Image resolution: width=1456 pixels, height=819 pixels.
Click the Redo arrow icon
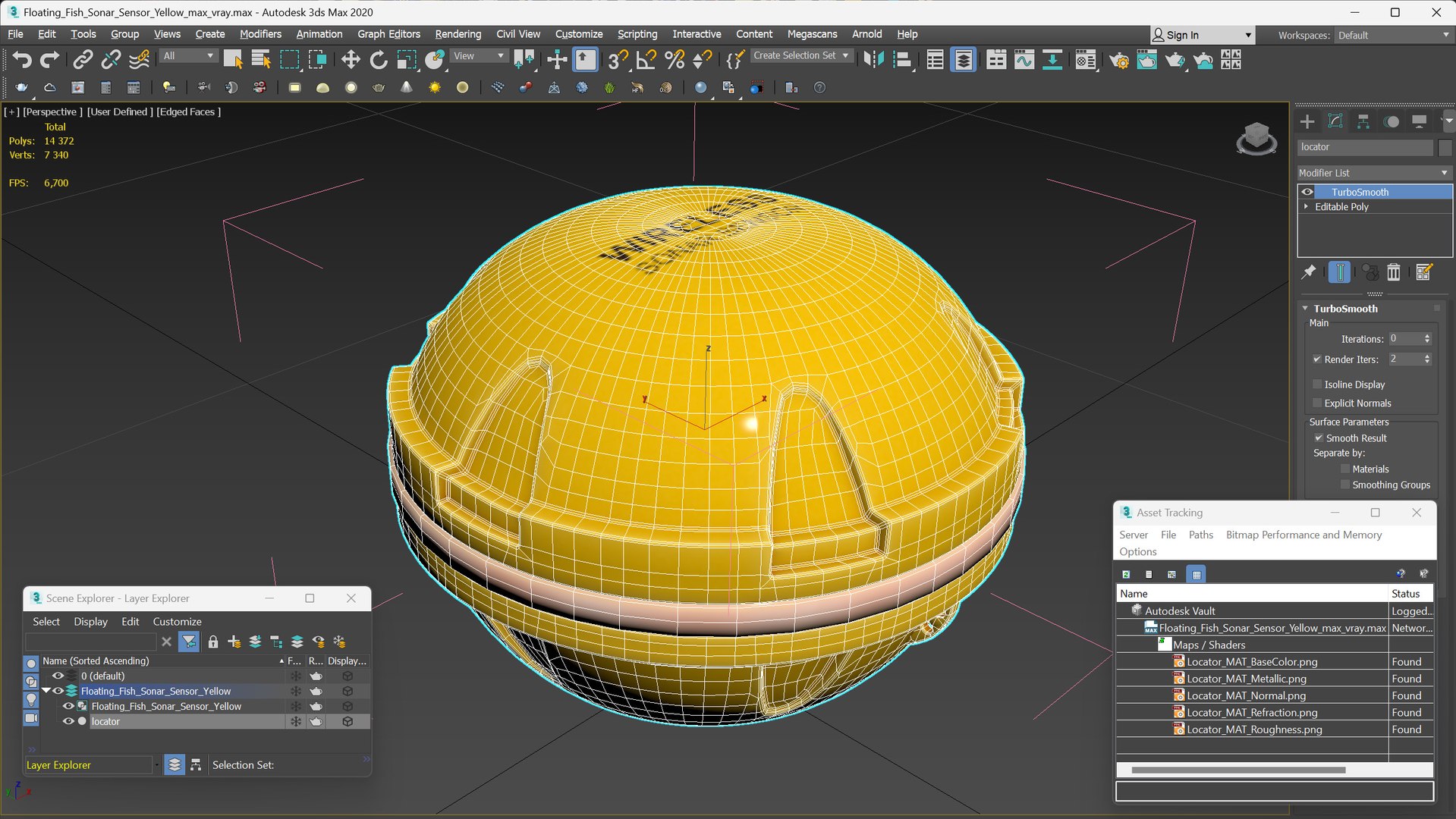[x=49, y=59]
